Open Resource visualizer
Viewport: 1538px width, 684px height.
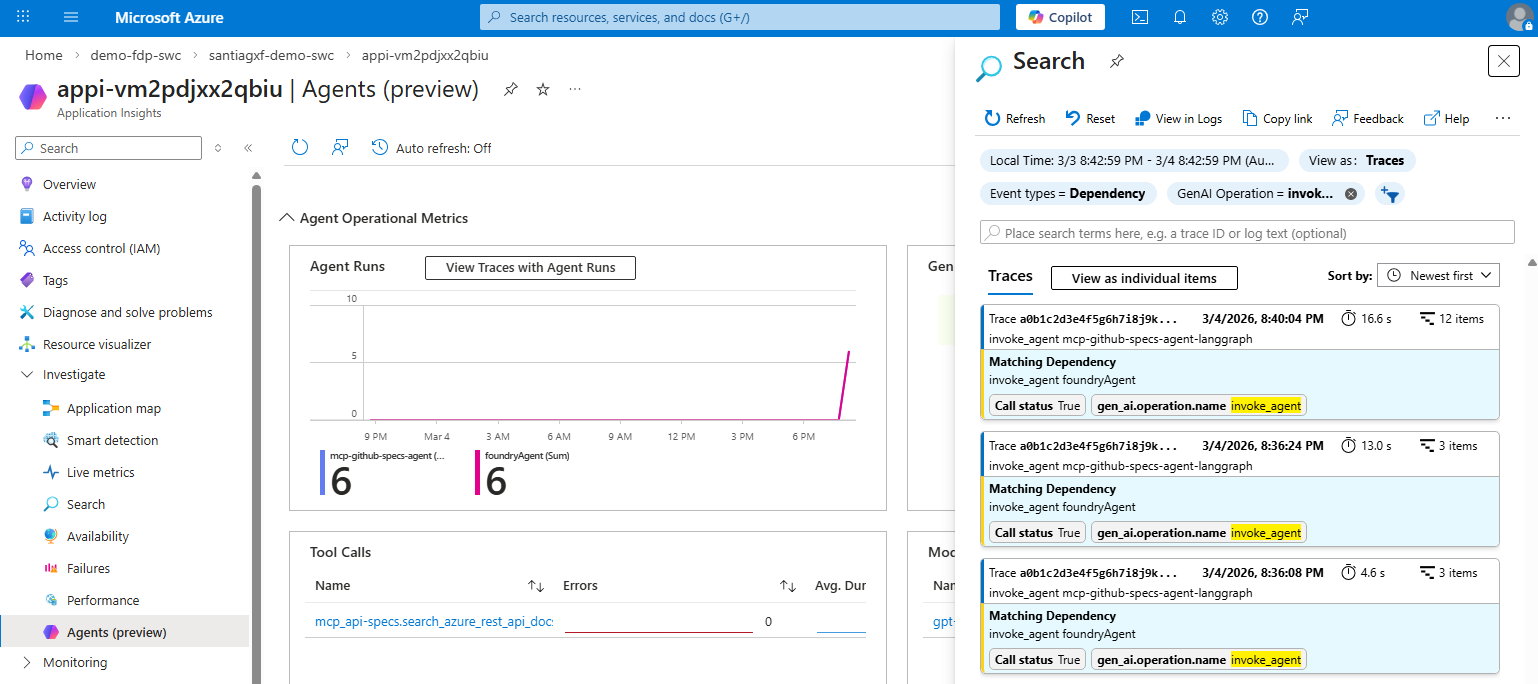click(x=97, y=344)
